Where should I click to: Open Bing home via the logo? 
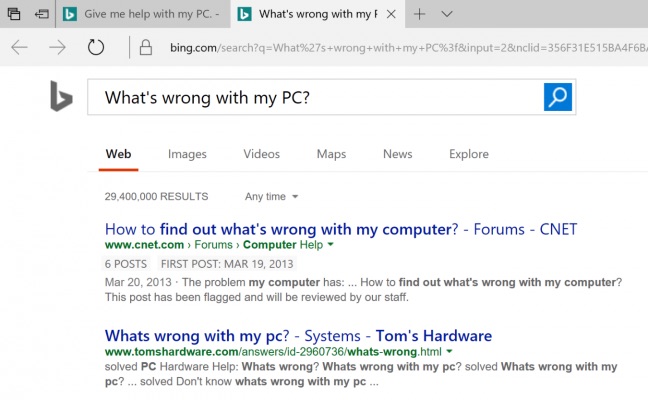tap(61, 96)
